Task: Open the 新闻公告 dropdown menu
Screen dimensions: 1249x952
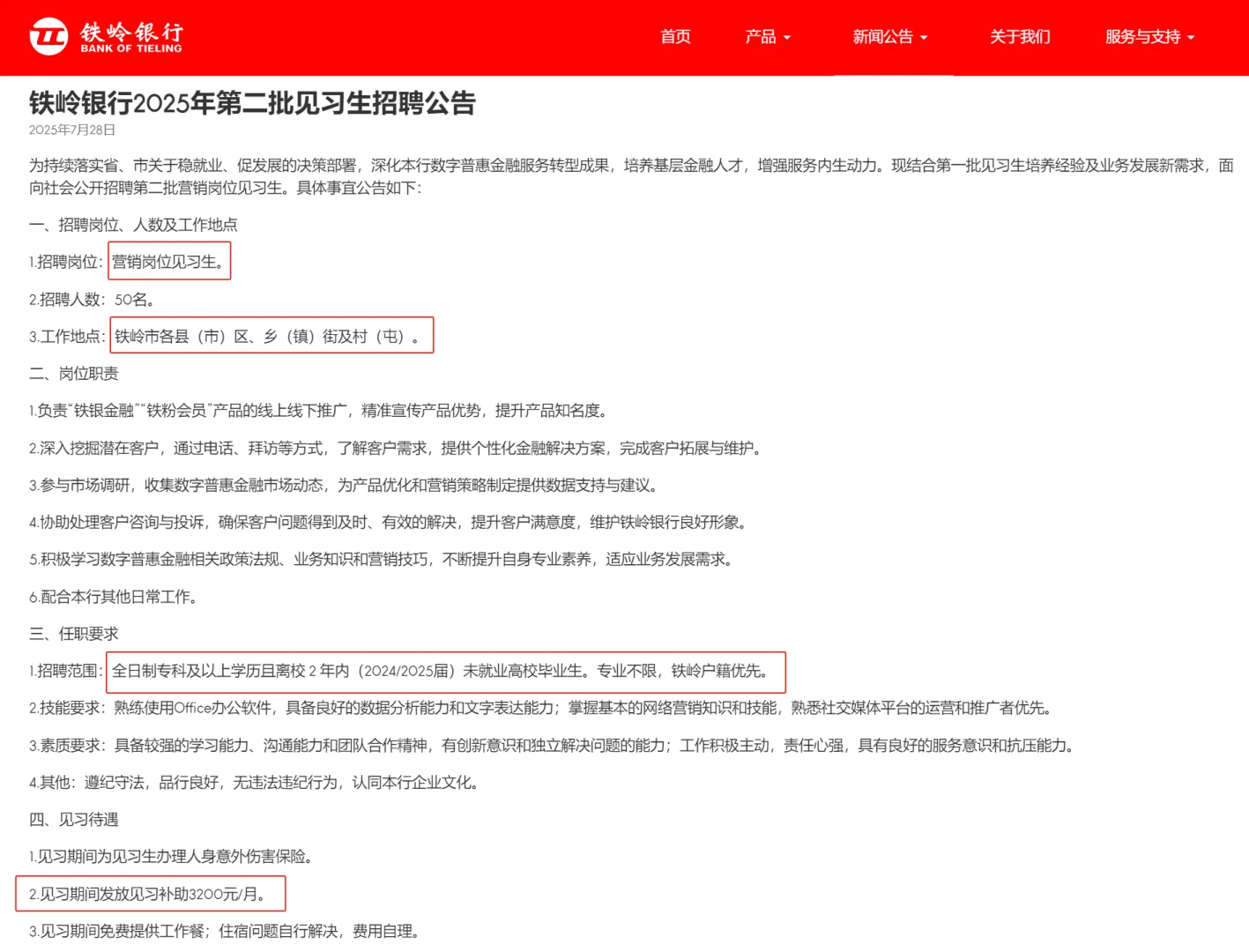Action: [890, 37]
